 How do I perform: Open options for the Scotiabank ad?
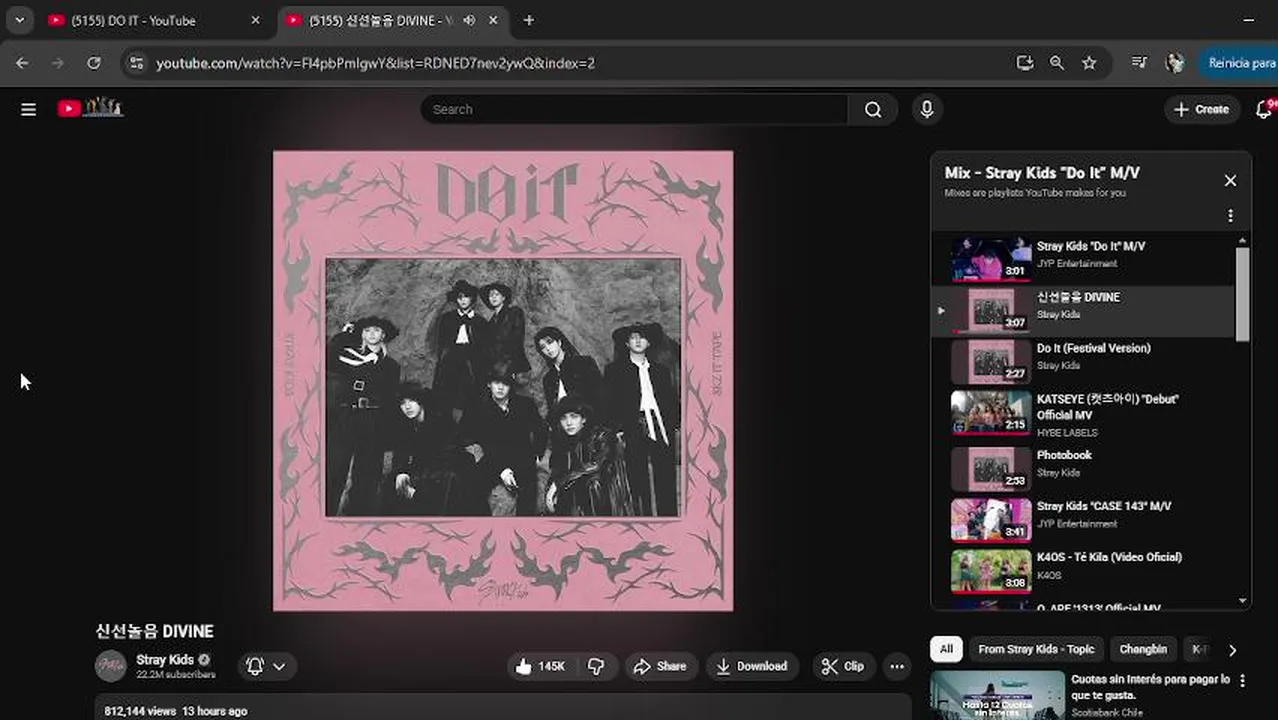(x=1243, y=681)
